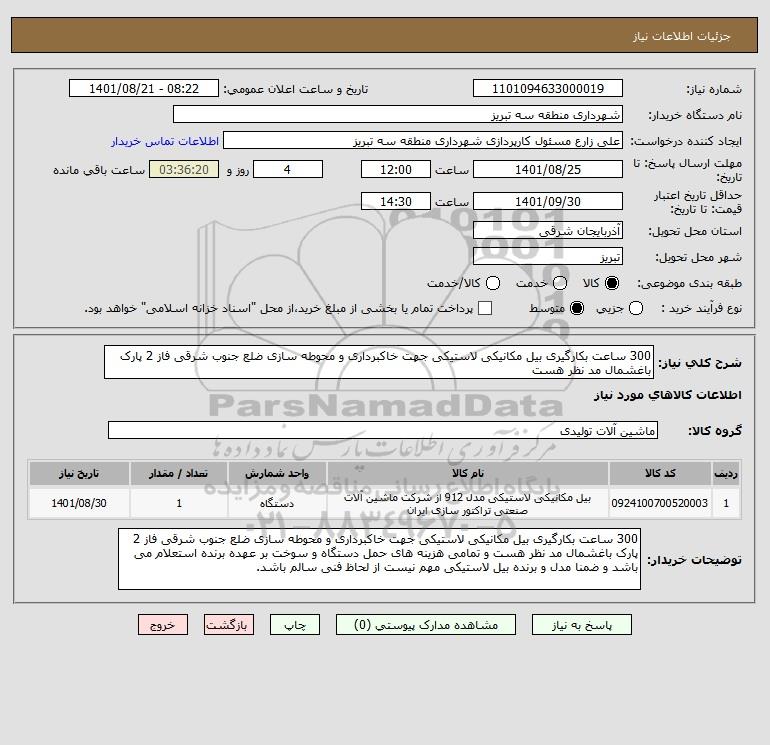Tick the اسناد خزانه اسلامی payment checkbox
The width and height of the screenshot is (770, 745).
click(485, 308)
